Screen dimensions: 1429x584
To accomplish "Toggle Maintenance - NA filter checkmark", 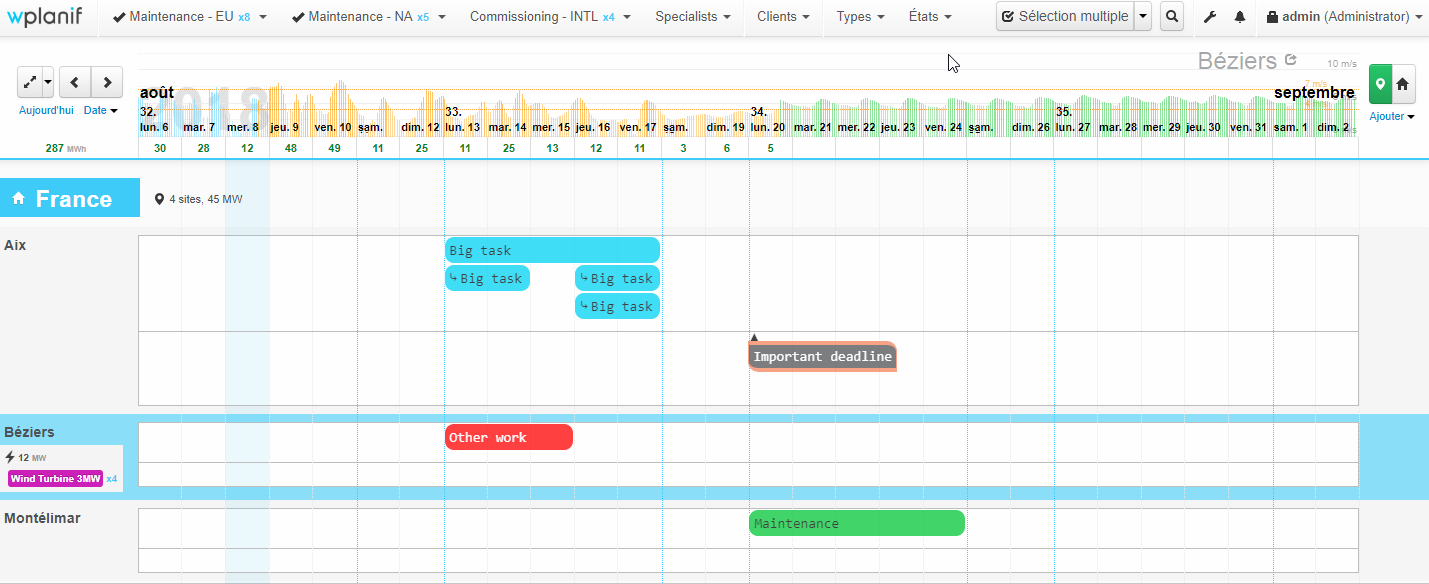I will pyautogui.click(x=298, y=17).
